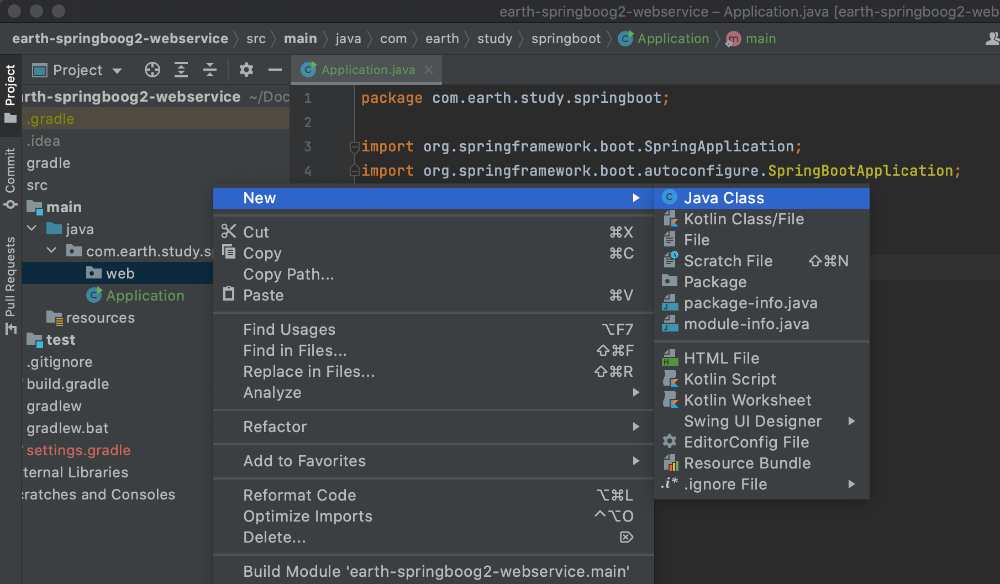The height and width of the screenshot is (584, 1000).
Task: Choose Delete... in context menu
Action: coord(433,537)
